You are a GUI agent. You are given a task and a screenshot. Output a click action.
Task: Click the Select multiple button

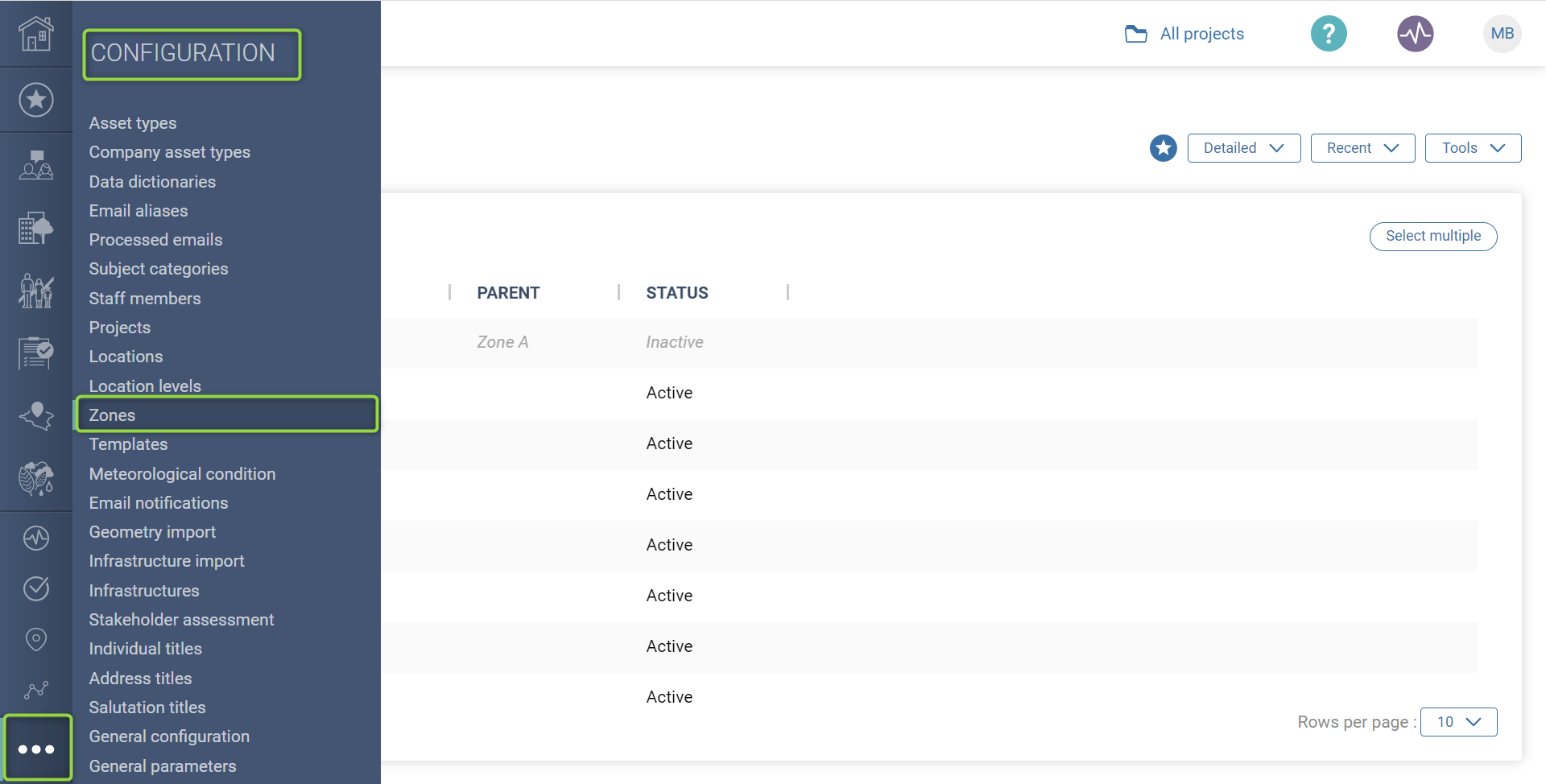[1432, 236]
